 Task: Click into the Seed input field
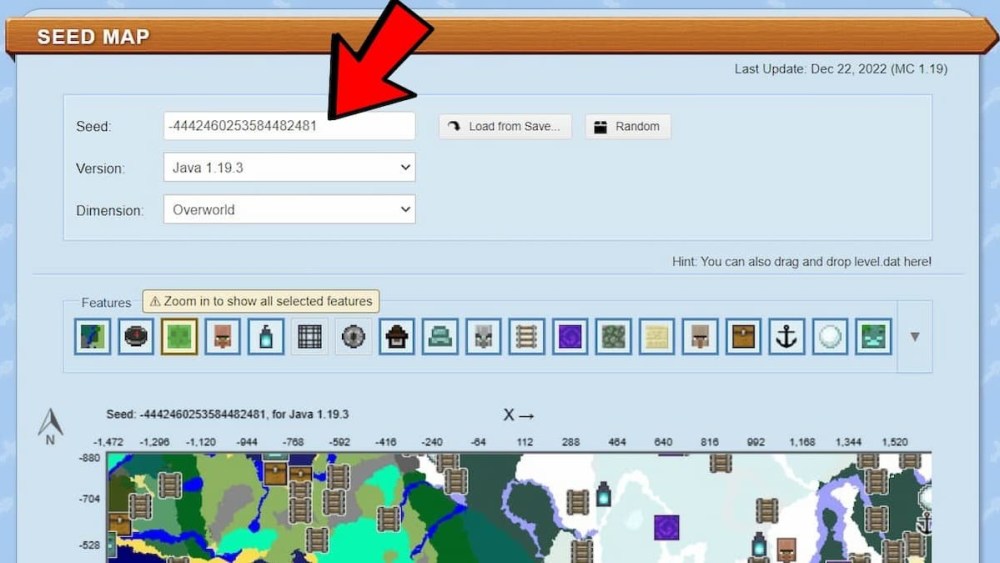click(x=289, y=126)
